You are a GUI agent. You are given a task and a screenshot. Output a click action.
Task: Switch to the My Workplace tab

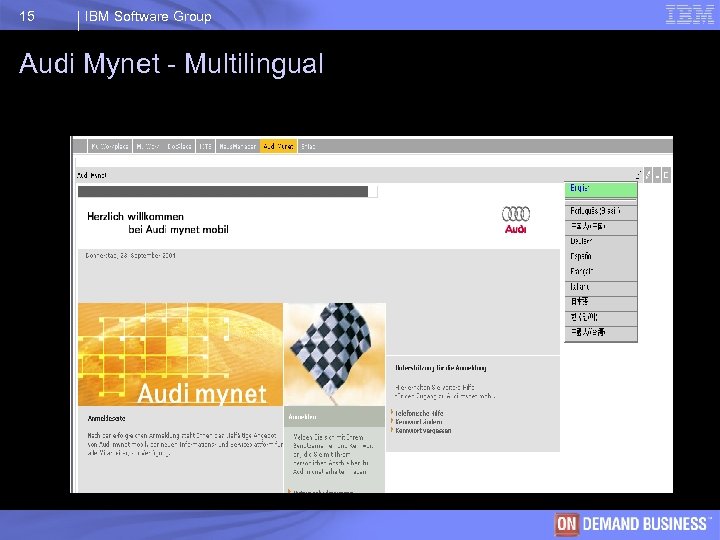point(110,146)
